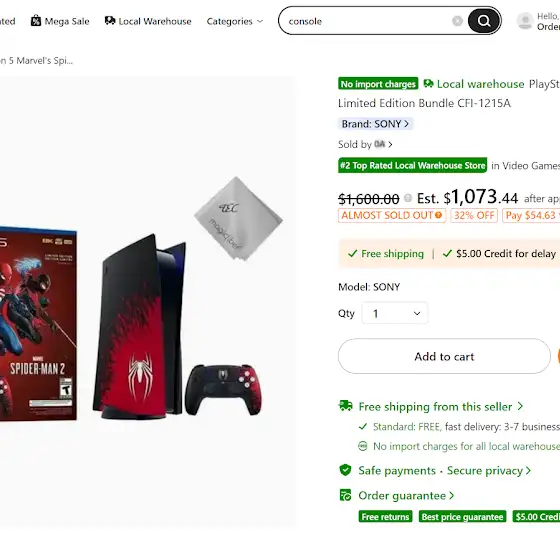Expand Free shipping from this seller details

(441, 406)
